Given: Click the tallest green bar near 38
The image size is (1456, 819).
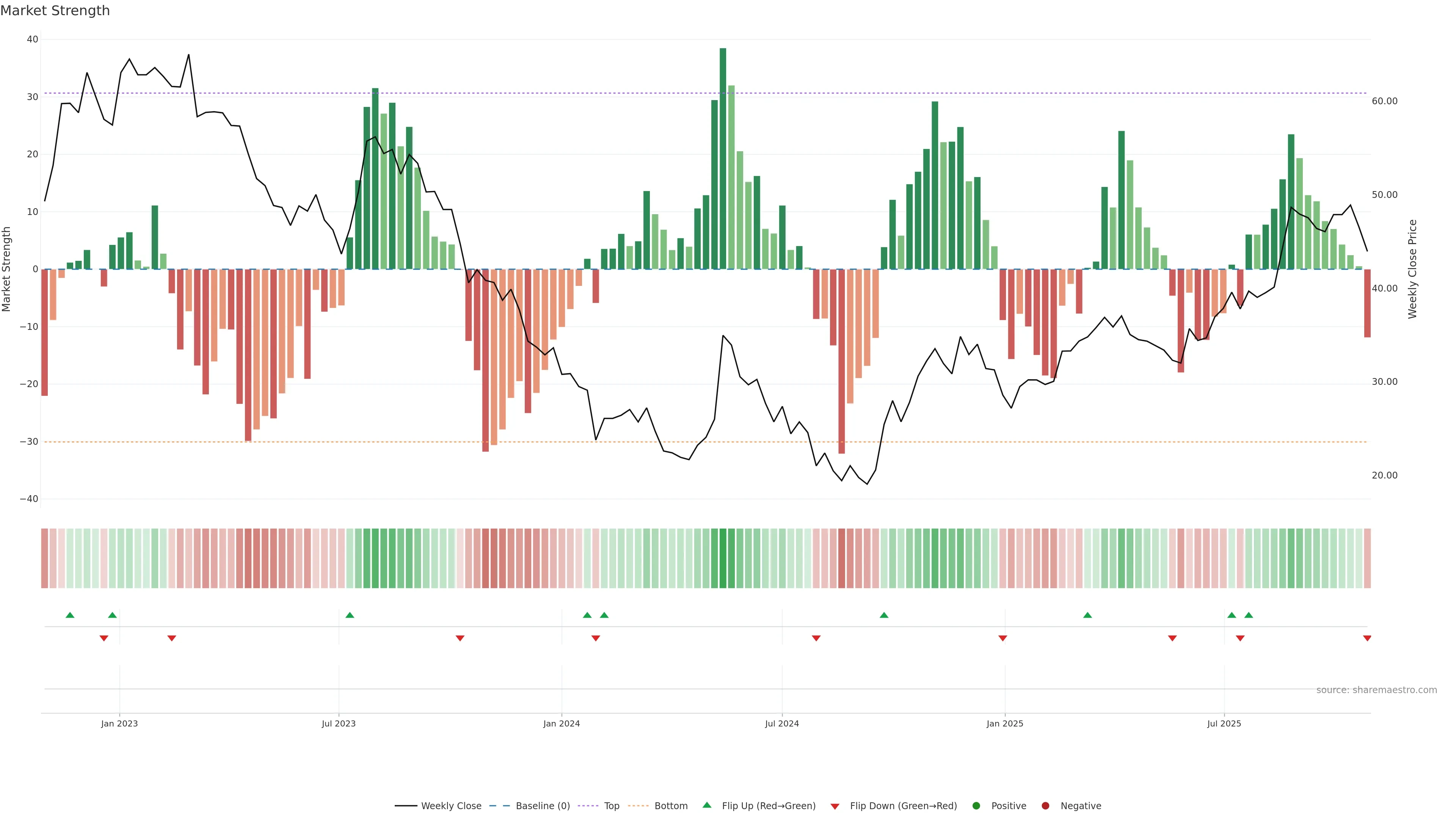Looking at the screenshot, I should coord(723,158).
